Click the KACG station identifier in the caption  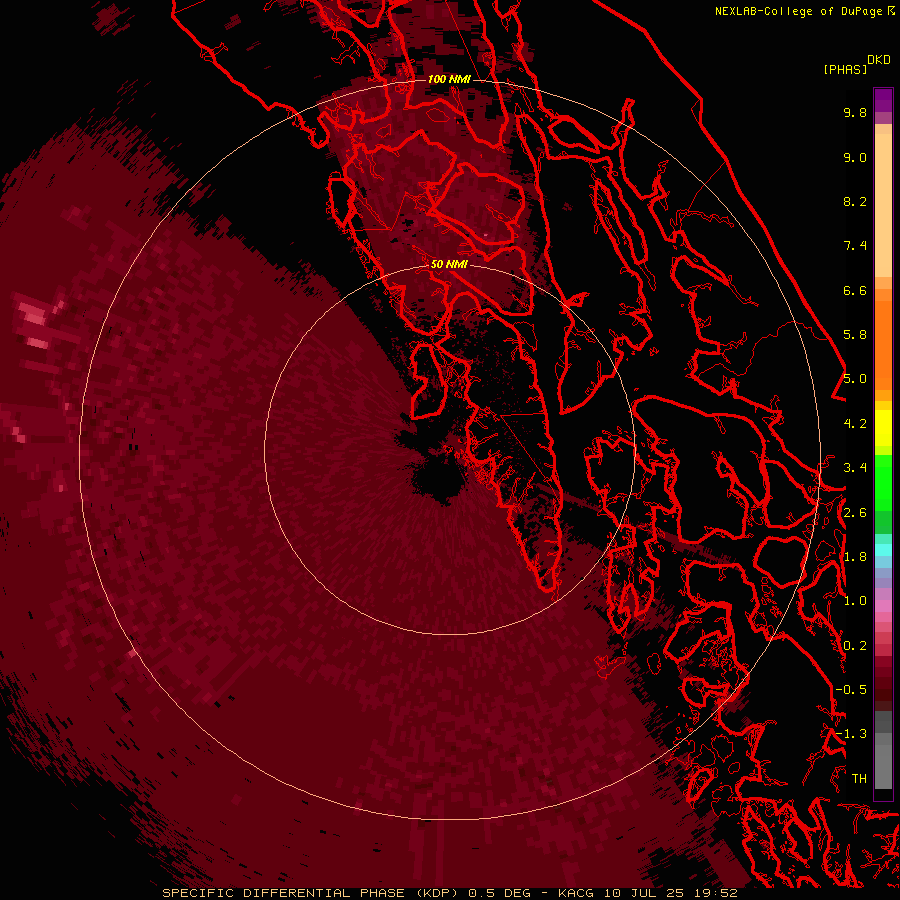(x=576, y=893)
